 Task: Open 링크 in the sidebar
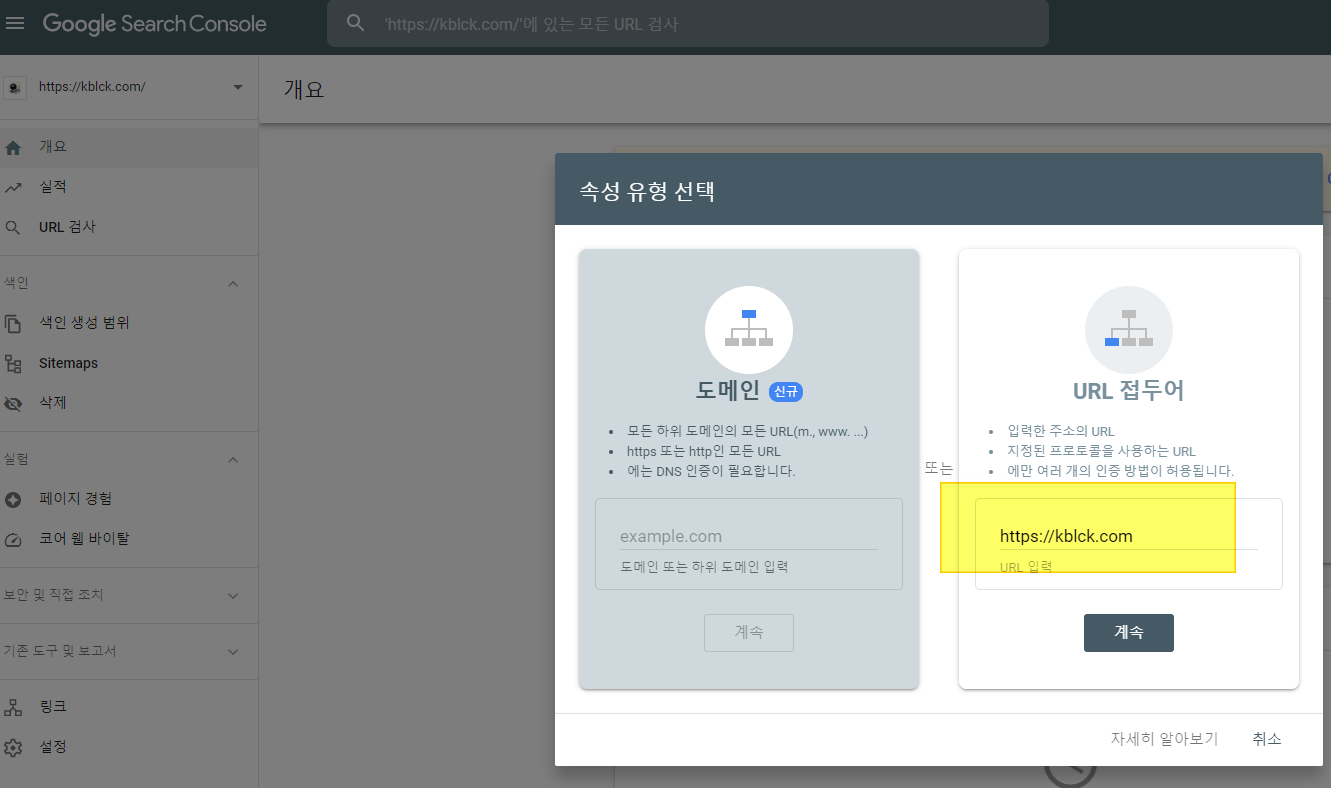[129, 707]
